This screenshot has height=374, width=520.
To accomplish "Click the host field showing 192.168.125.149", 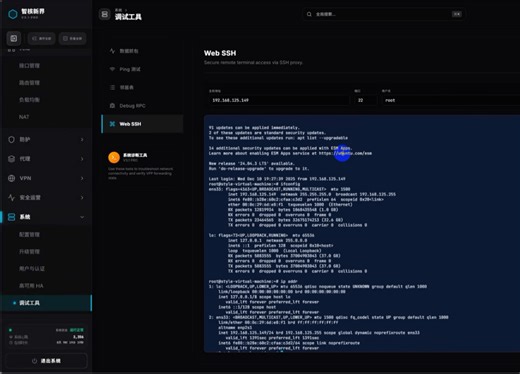I will (x=278, y=100).
